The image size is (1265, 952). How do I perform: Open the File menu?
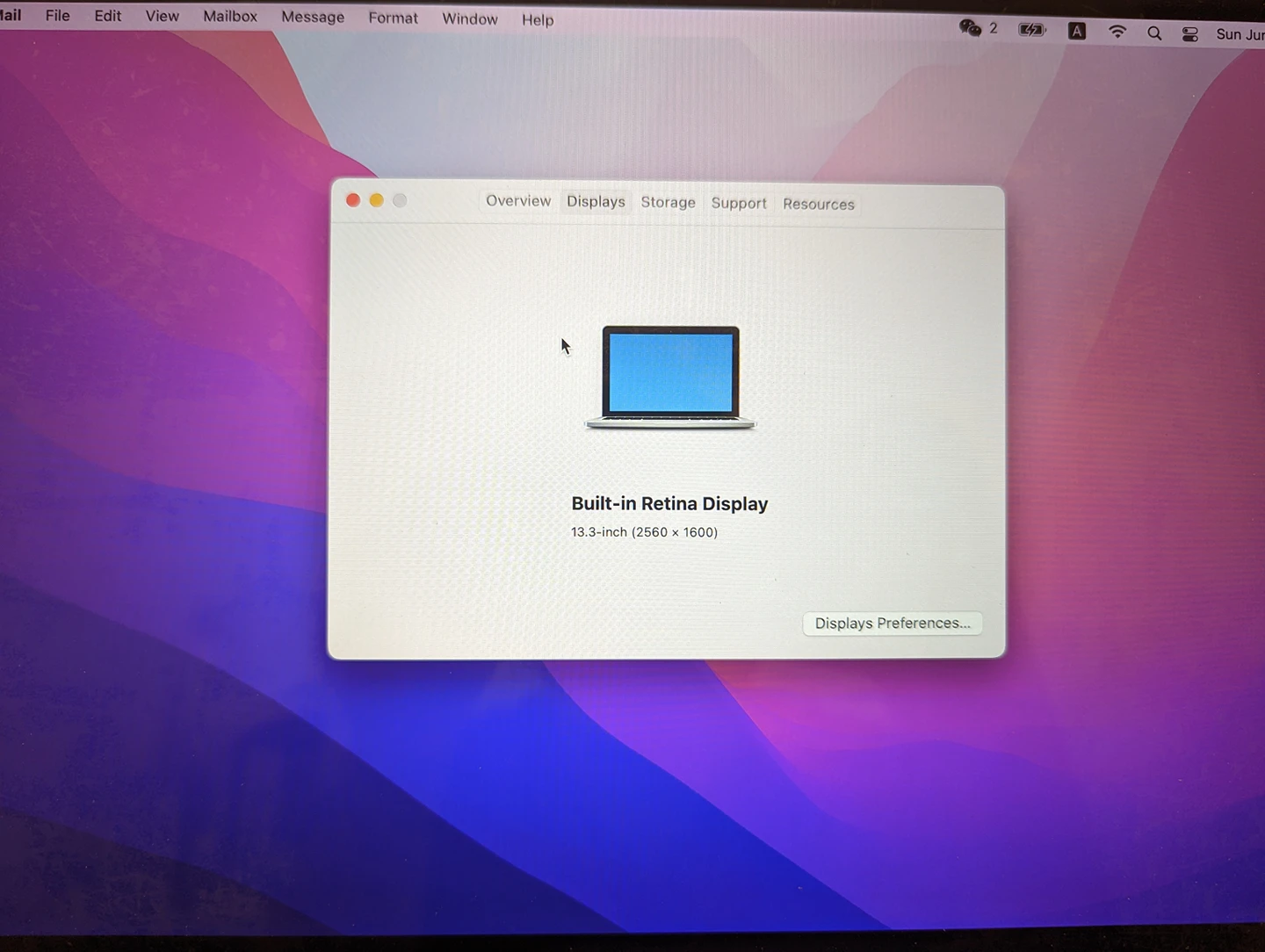coord(58,16)
